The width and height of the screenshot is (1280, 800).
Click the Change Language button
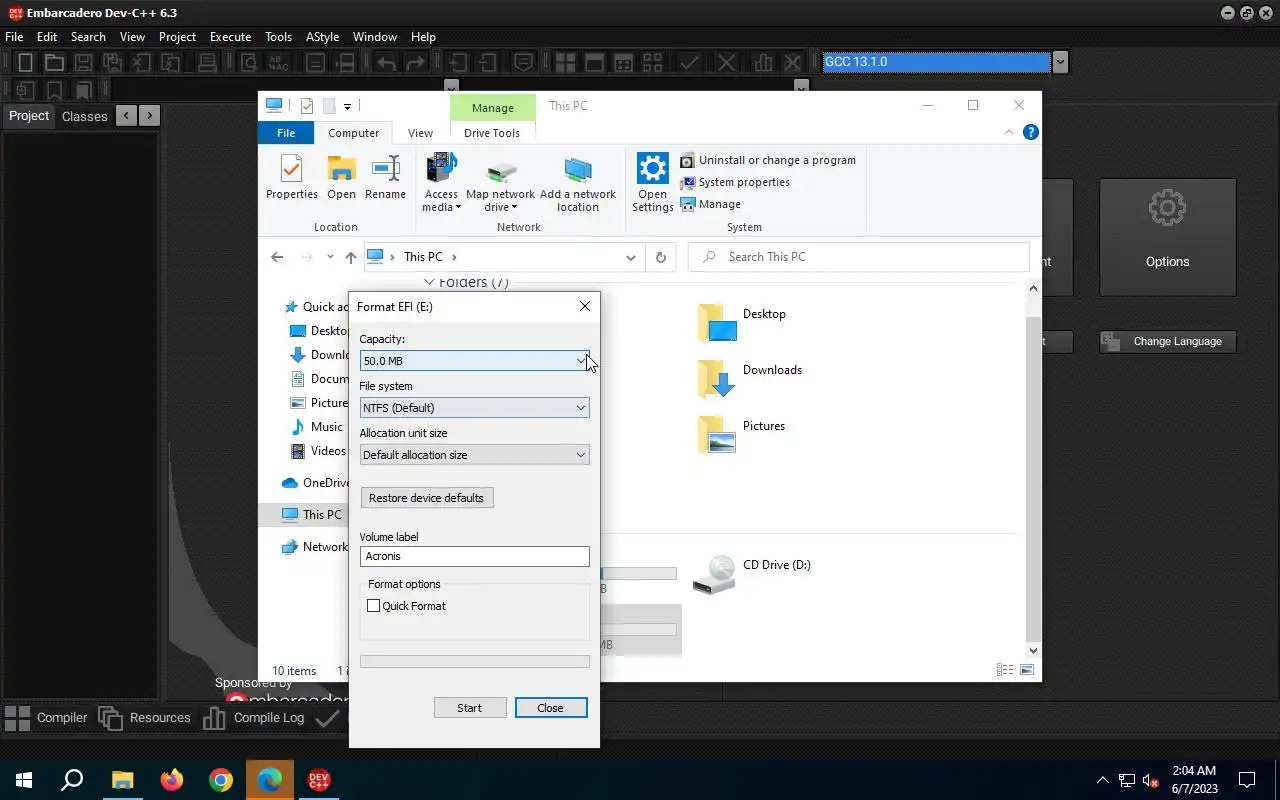(1167, 341)
